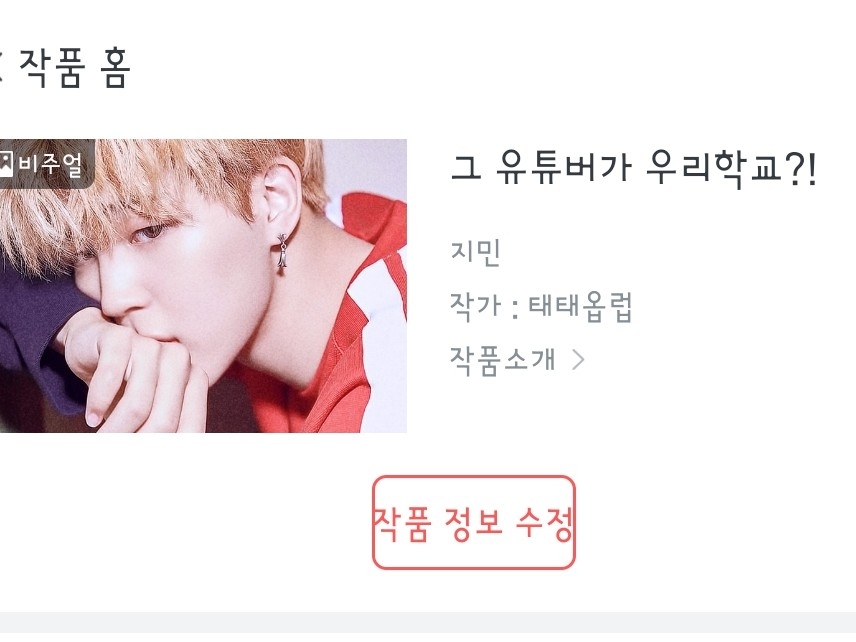
Task: Click the chevron arrow next to 작품소개
Action: pyautogui.click(x=578, y=360)
